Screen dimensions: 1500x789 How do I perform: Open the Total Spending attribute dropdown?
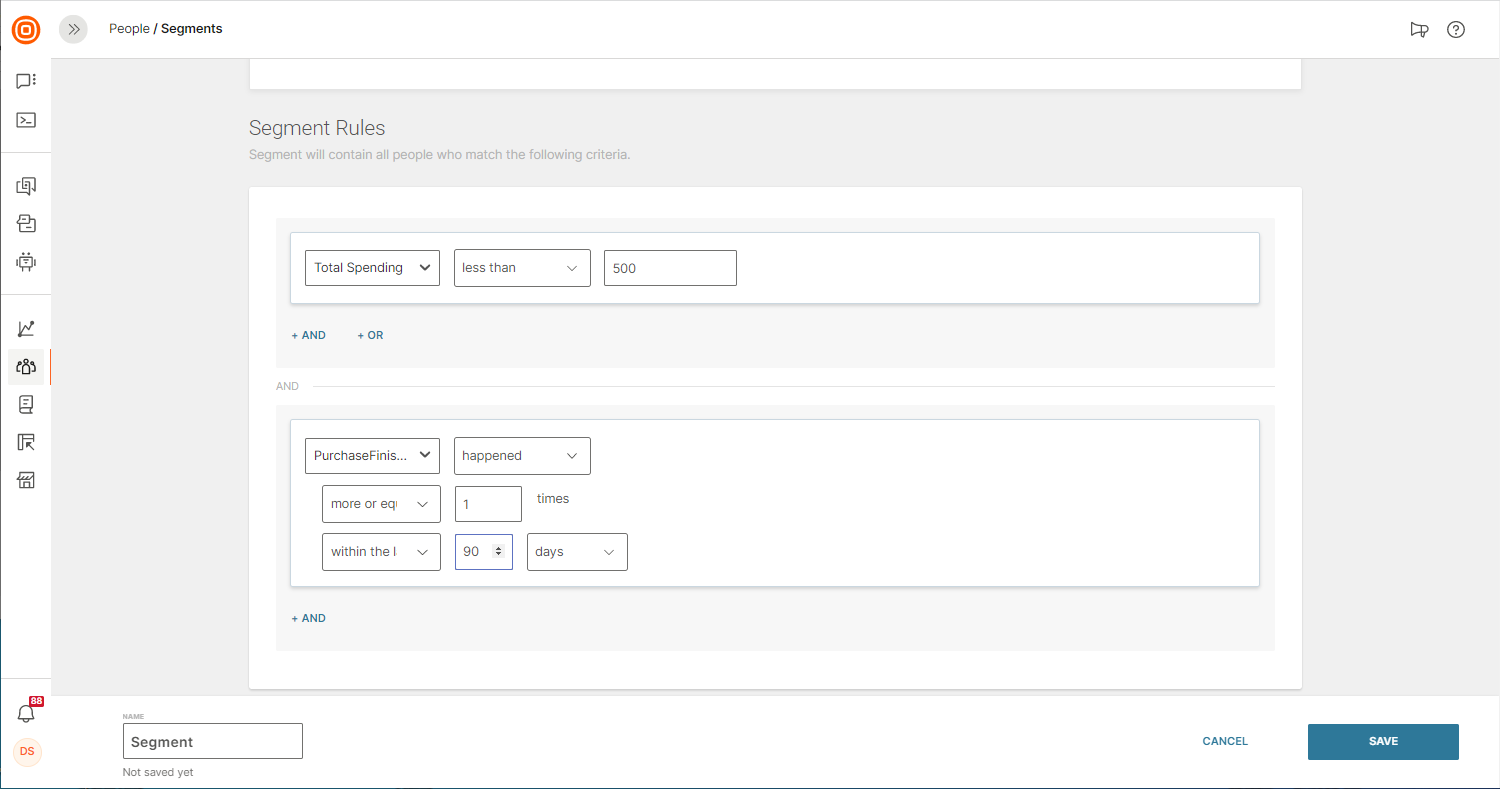372,268
